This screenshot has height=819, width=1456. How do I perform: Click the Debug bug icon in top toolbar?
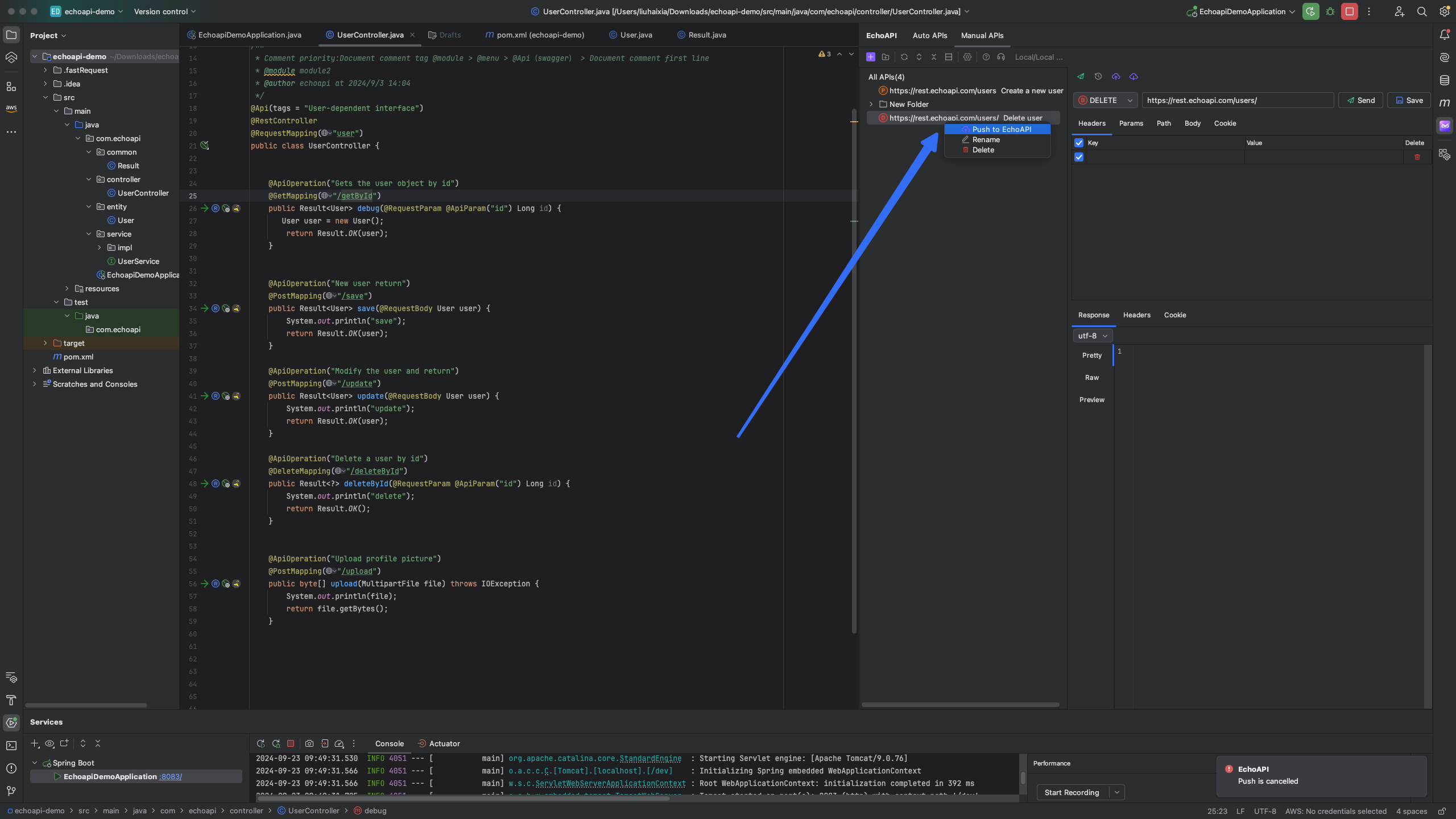tap(1330, 11)
